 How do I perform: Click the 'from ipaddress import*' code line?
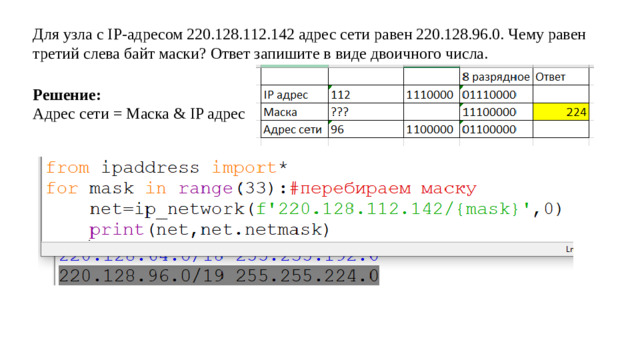[x=167, y=167]
